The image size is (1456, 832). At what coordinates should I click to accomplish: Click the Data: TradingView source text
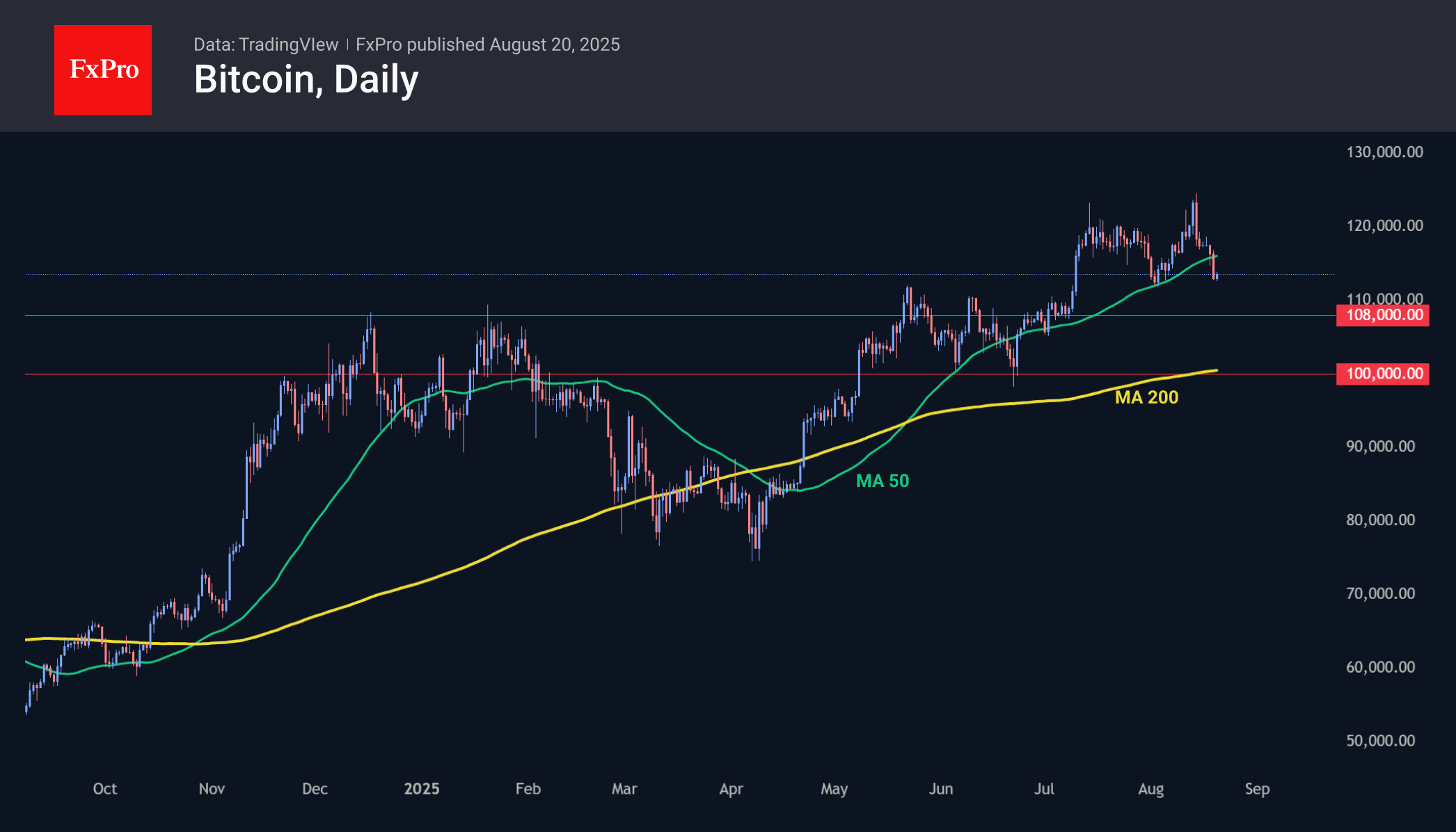click(x=266, y=45)
